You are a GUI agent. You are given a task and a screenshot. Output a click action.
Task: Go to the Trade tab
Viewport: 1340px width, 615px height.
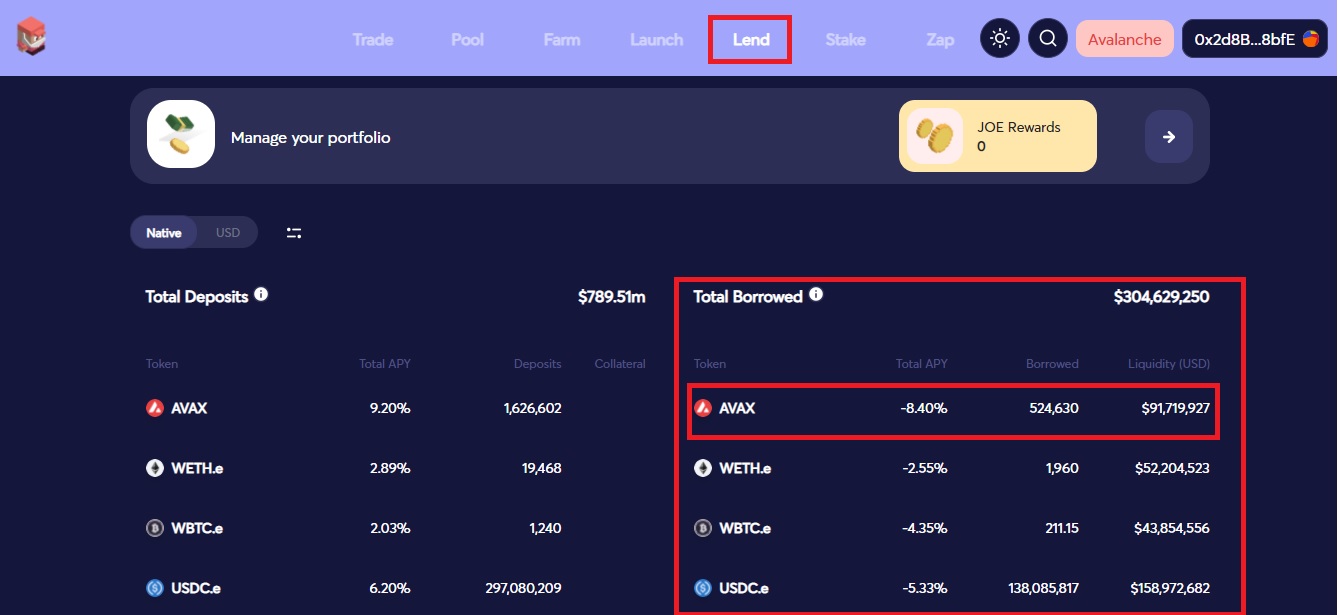click(x=373, y=40)
